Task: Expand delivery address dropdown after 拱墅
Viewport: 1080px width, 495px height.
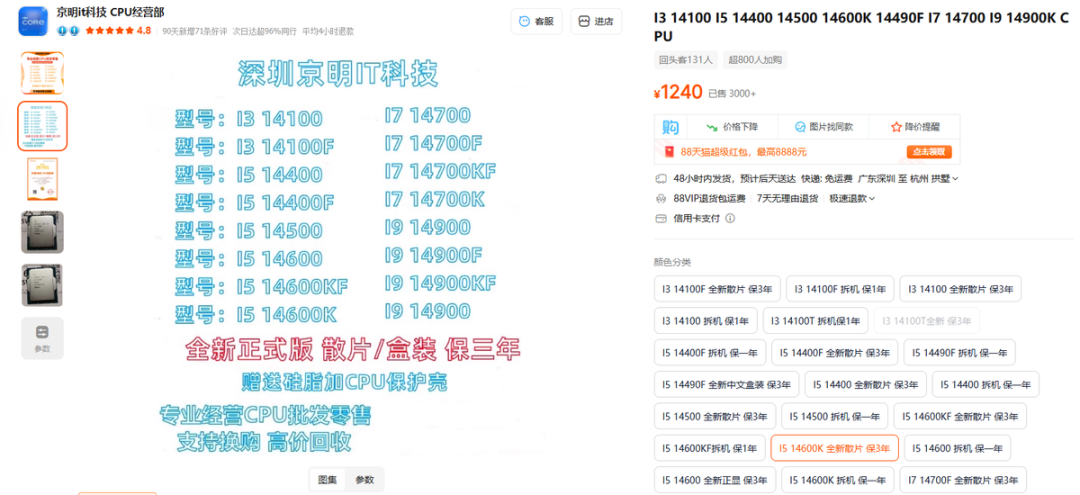Action: point(955,179)
